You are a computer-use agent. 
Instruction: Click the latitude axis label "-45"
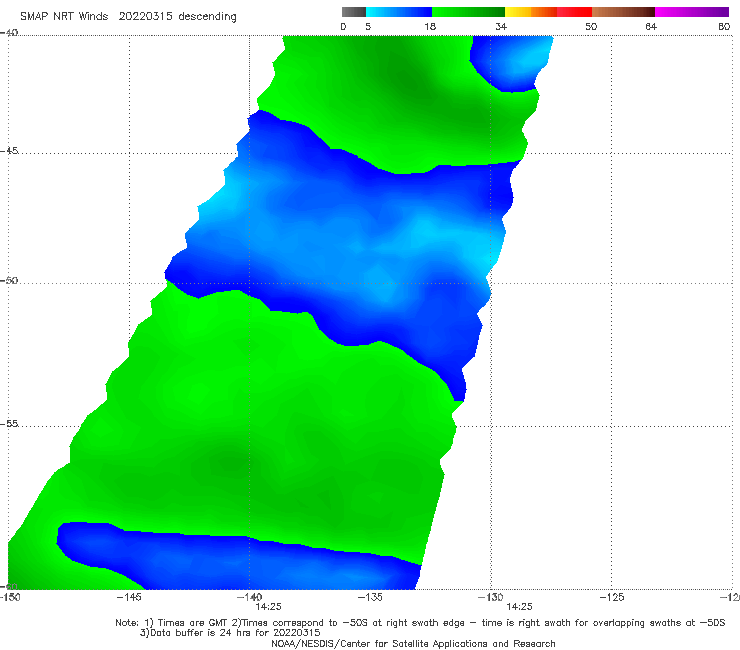[9, 151]
